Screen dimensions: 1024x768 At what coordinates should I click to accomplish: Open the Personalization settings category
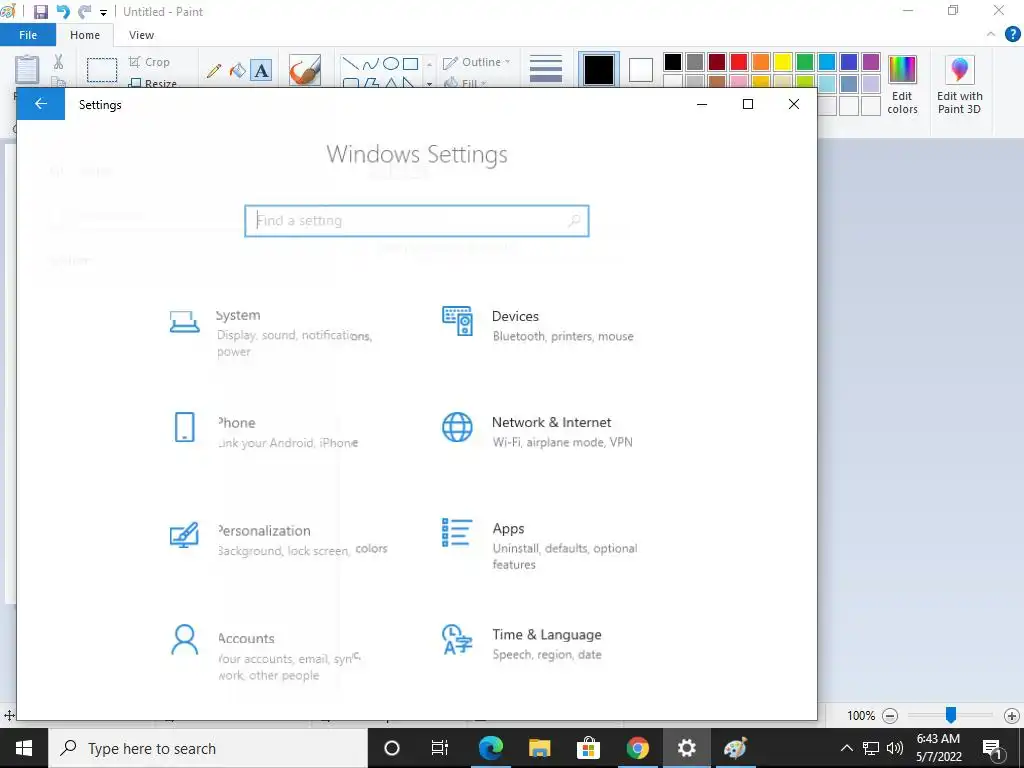coord(278,539)
